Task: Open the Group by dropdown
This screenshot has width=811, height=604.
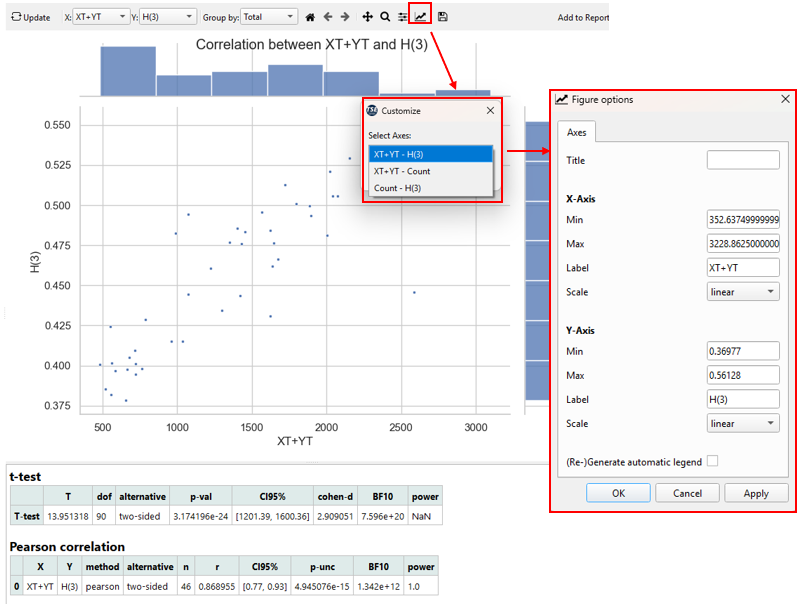Action: coord(264,16)
